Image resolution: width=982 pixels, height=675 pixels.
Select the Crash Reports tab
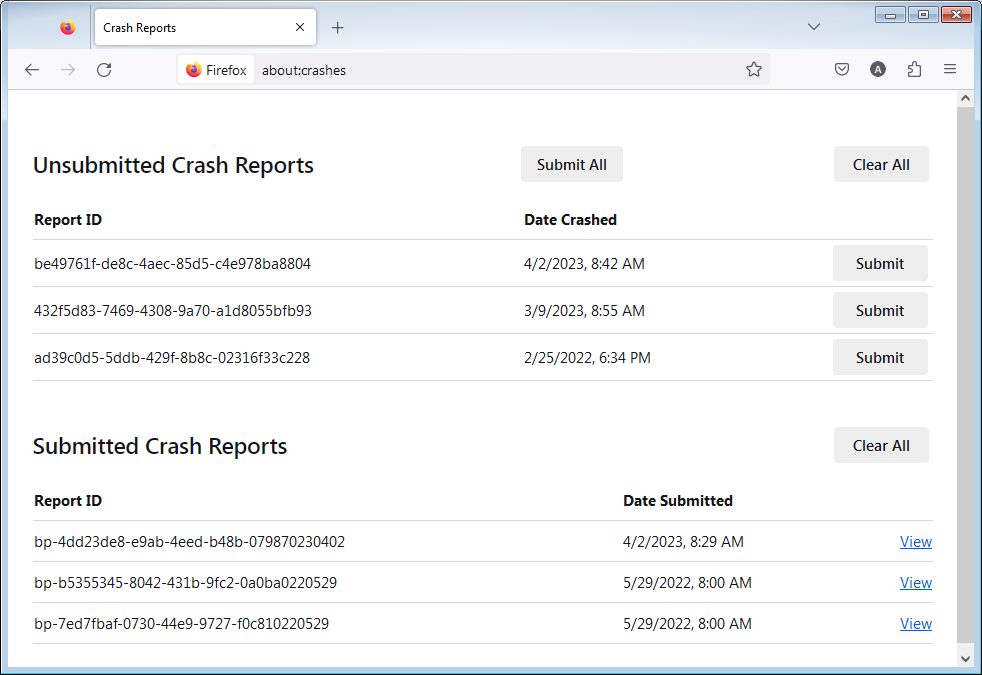click(x=205, y=28)
